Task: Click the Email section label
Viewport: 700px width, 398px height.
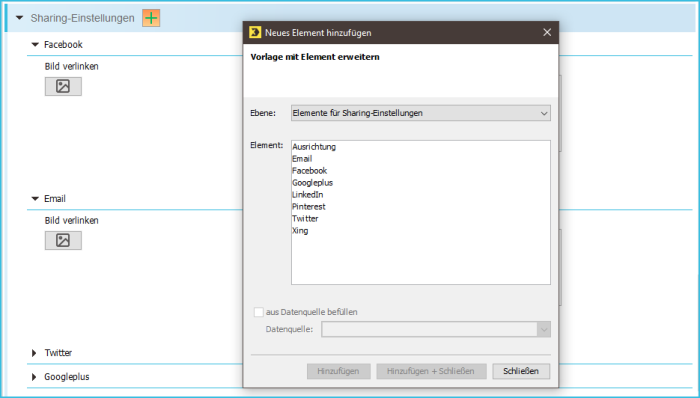Action: (55, 199)
